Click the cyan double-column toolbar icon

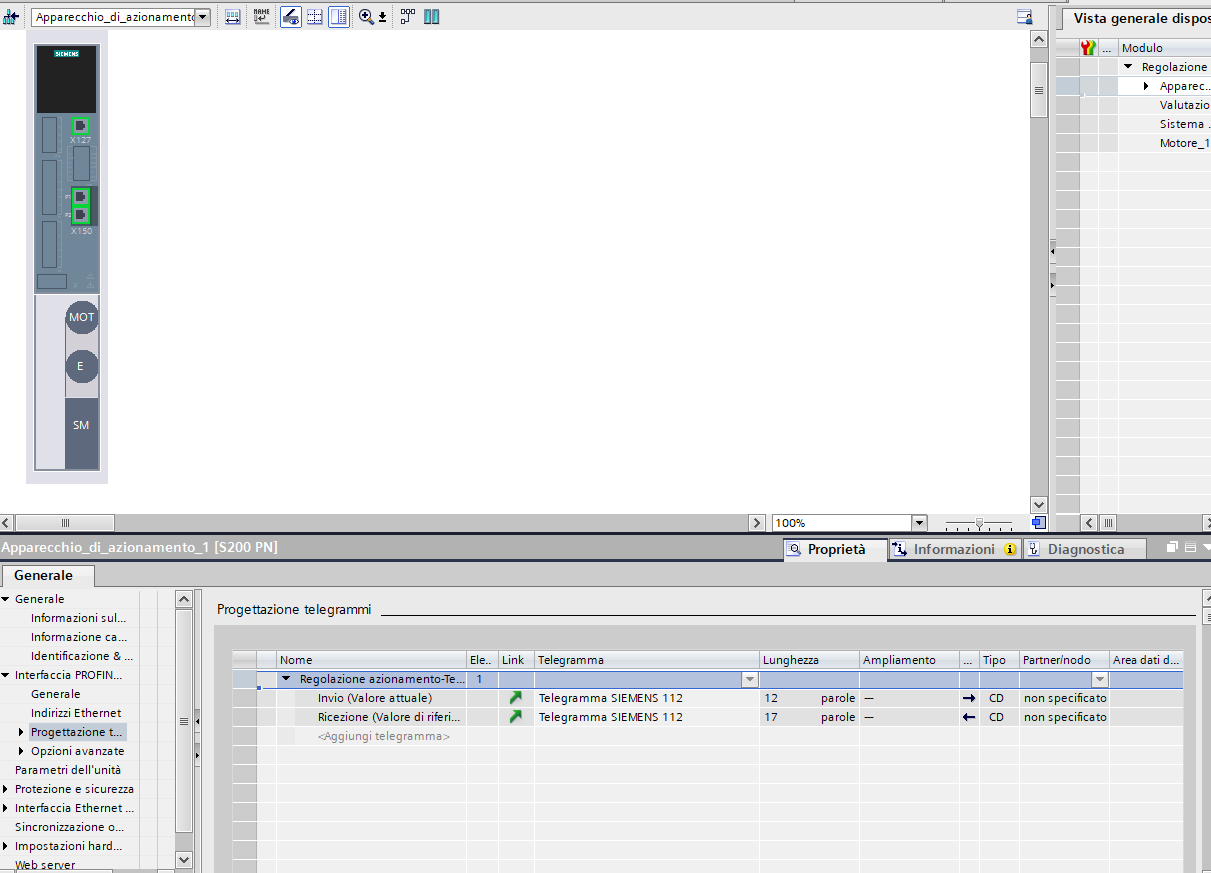click(x=432, y=17)
